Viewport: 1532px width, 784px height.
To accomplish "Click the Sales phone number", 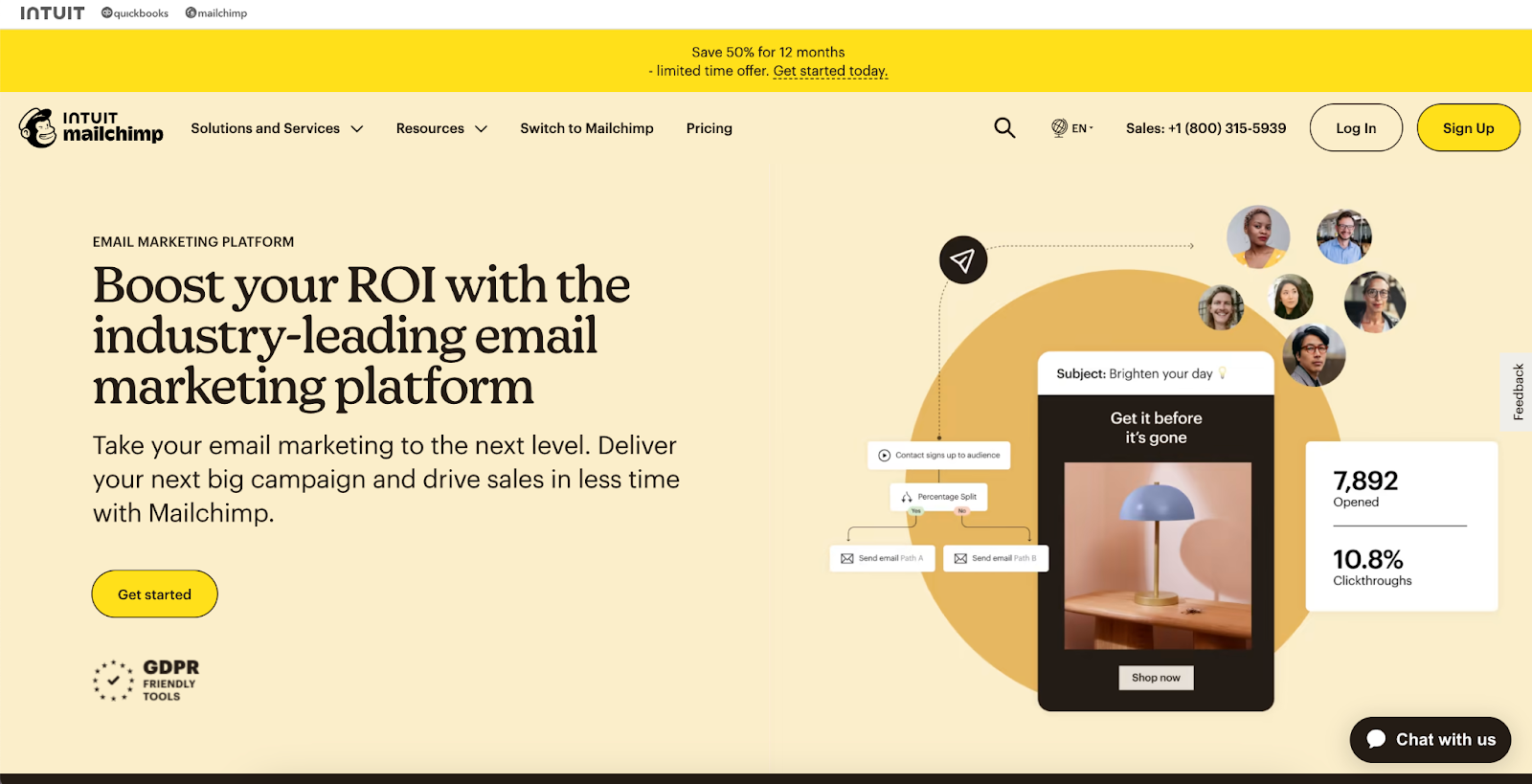I will coord(1205,128).
